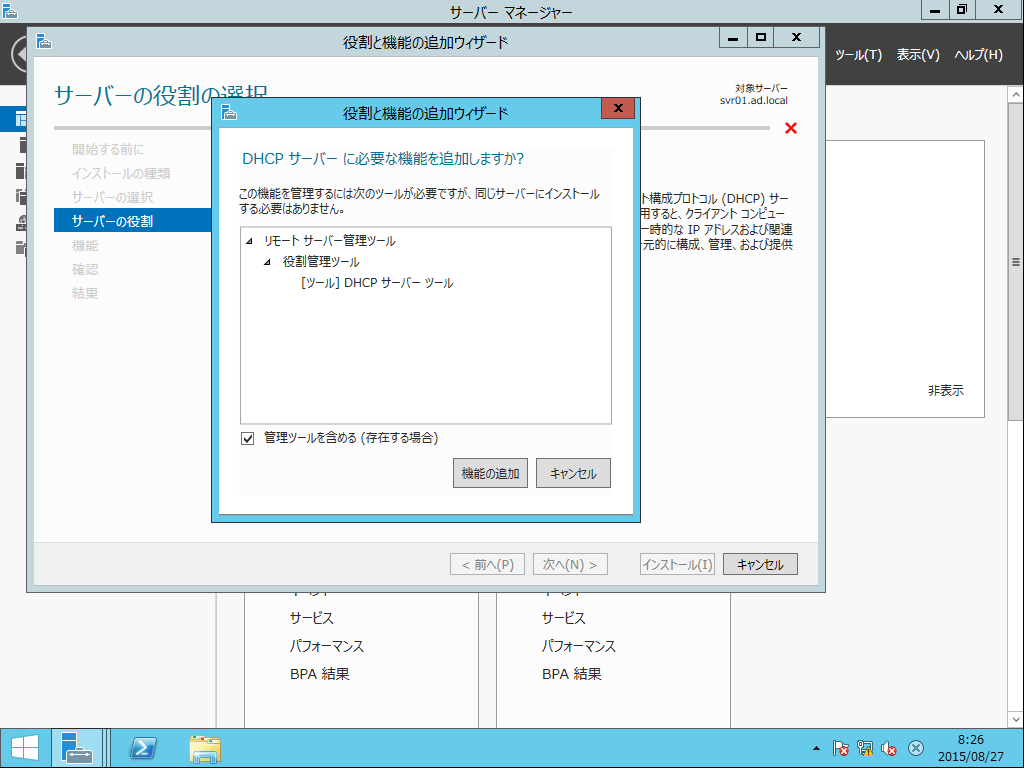Click the network status tray icon
This screenshot has height=768, width=1024.
(865, 748)
